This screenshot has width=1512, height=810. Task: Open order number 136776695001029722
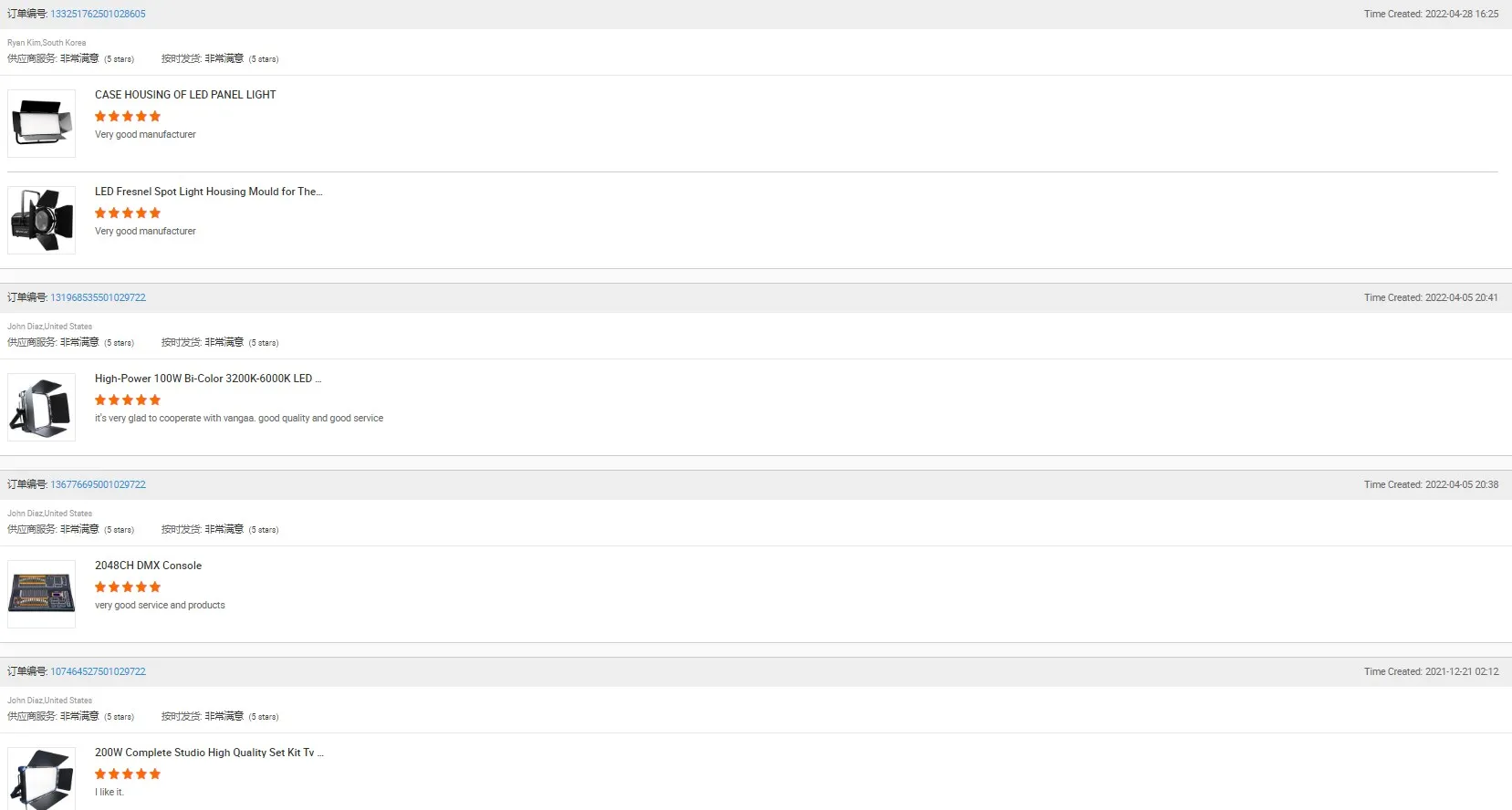coord(98,484)
